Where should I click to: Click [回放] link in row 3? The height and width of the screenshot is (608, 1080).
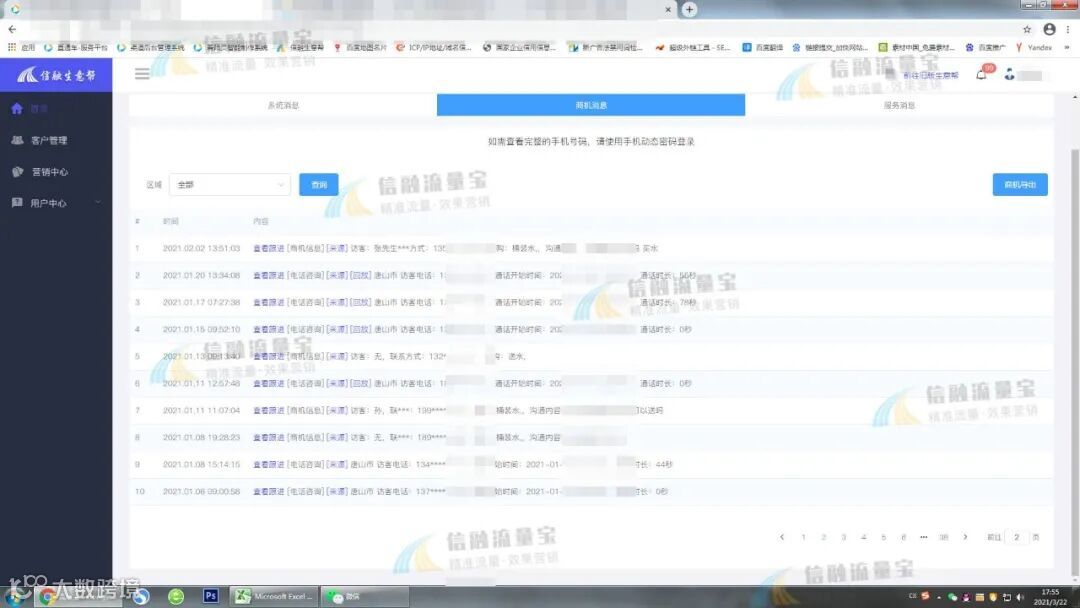click(360, 302)
